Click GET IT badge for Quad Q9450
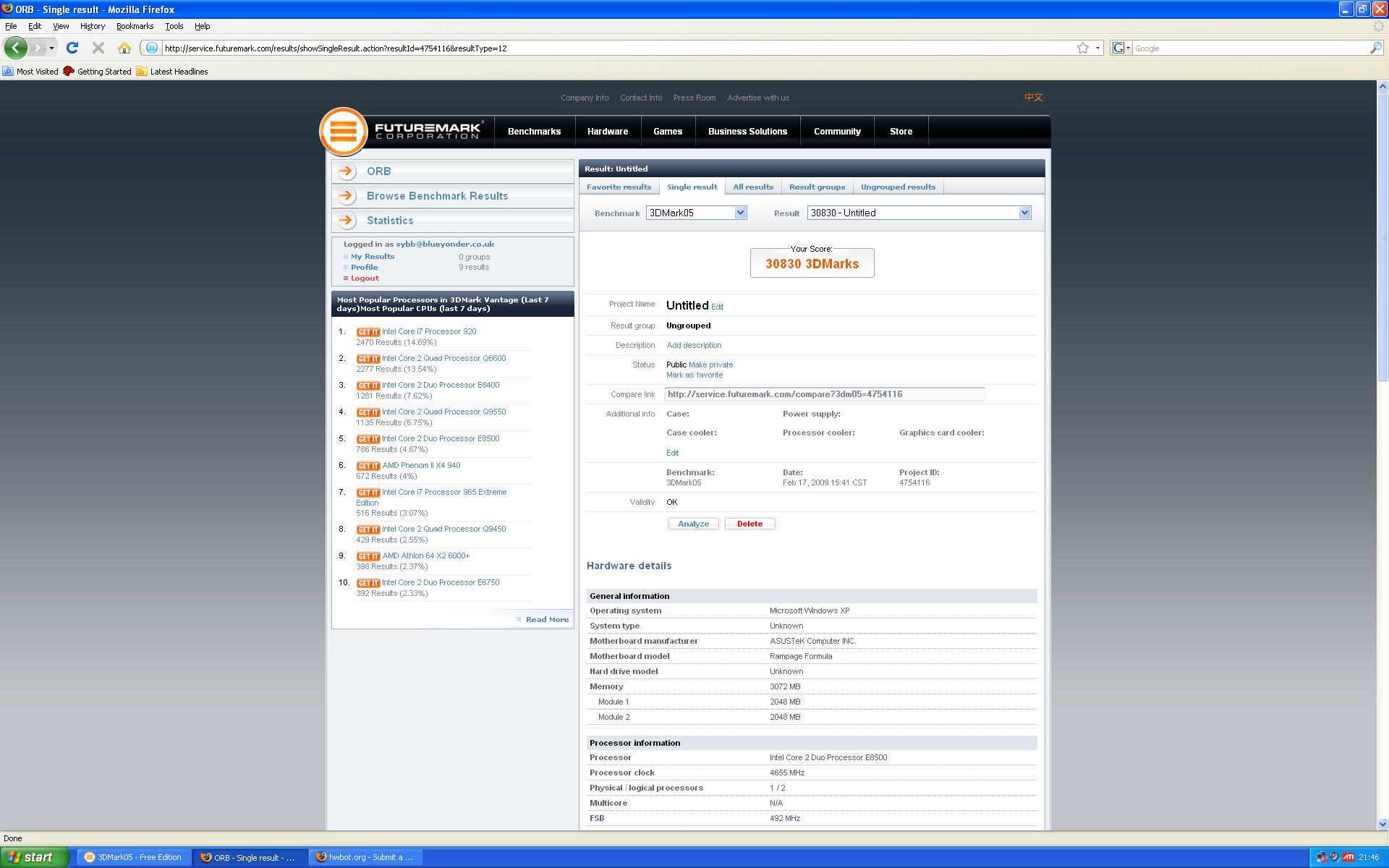The width and height of the screenshot is (1389, 868). [x=368, y=529]
